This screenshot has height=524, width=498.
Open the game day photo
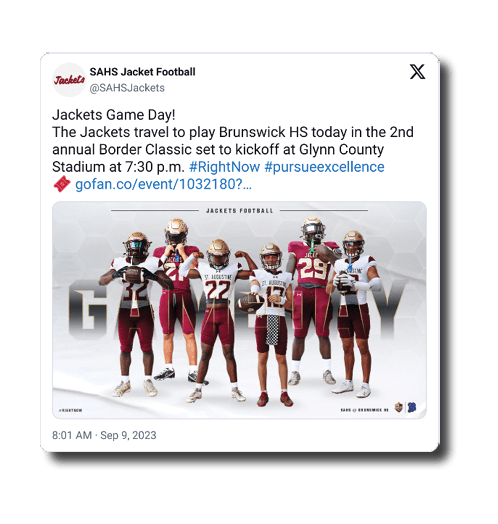click(x=239, y=310)
